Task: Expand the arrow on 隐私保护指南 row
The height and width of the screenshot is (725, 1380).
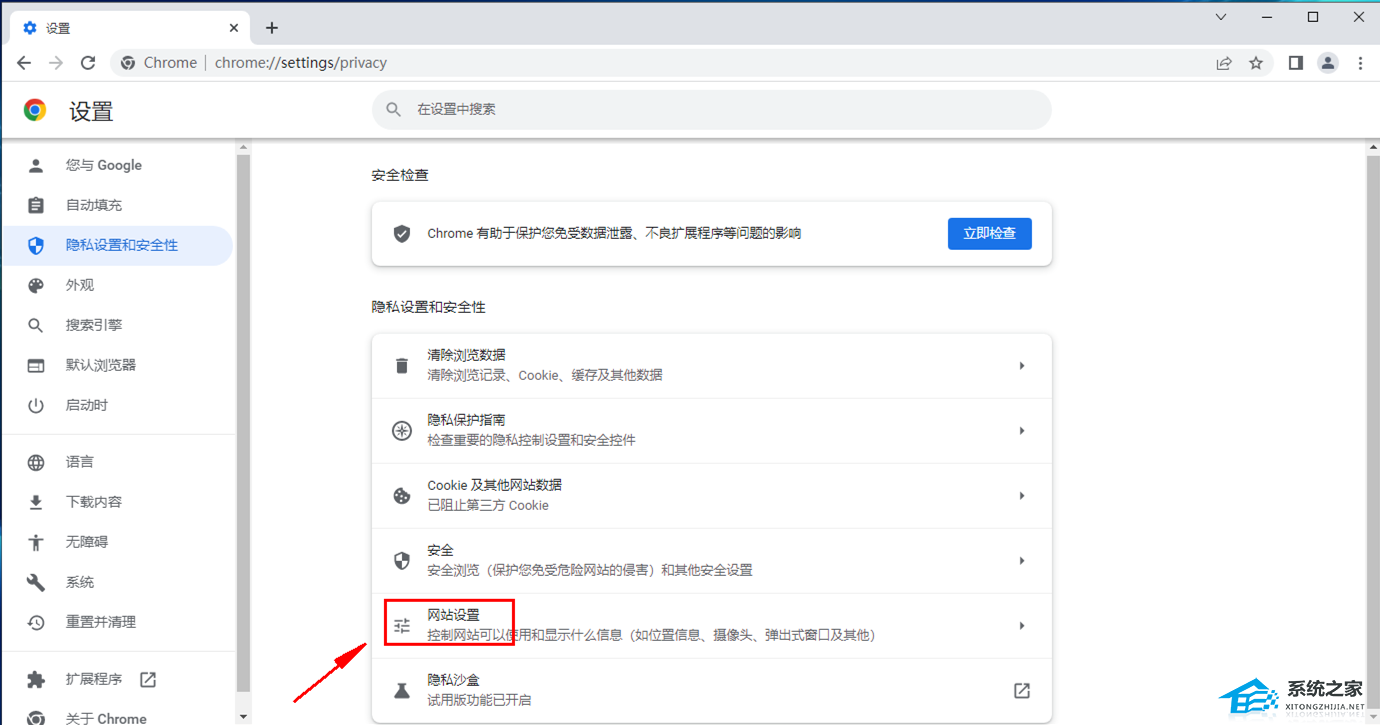Action: (1022, 431)
